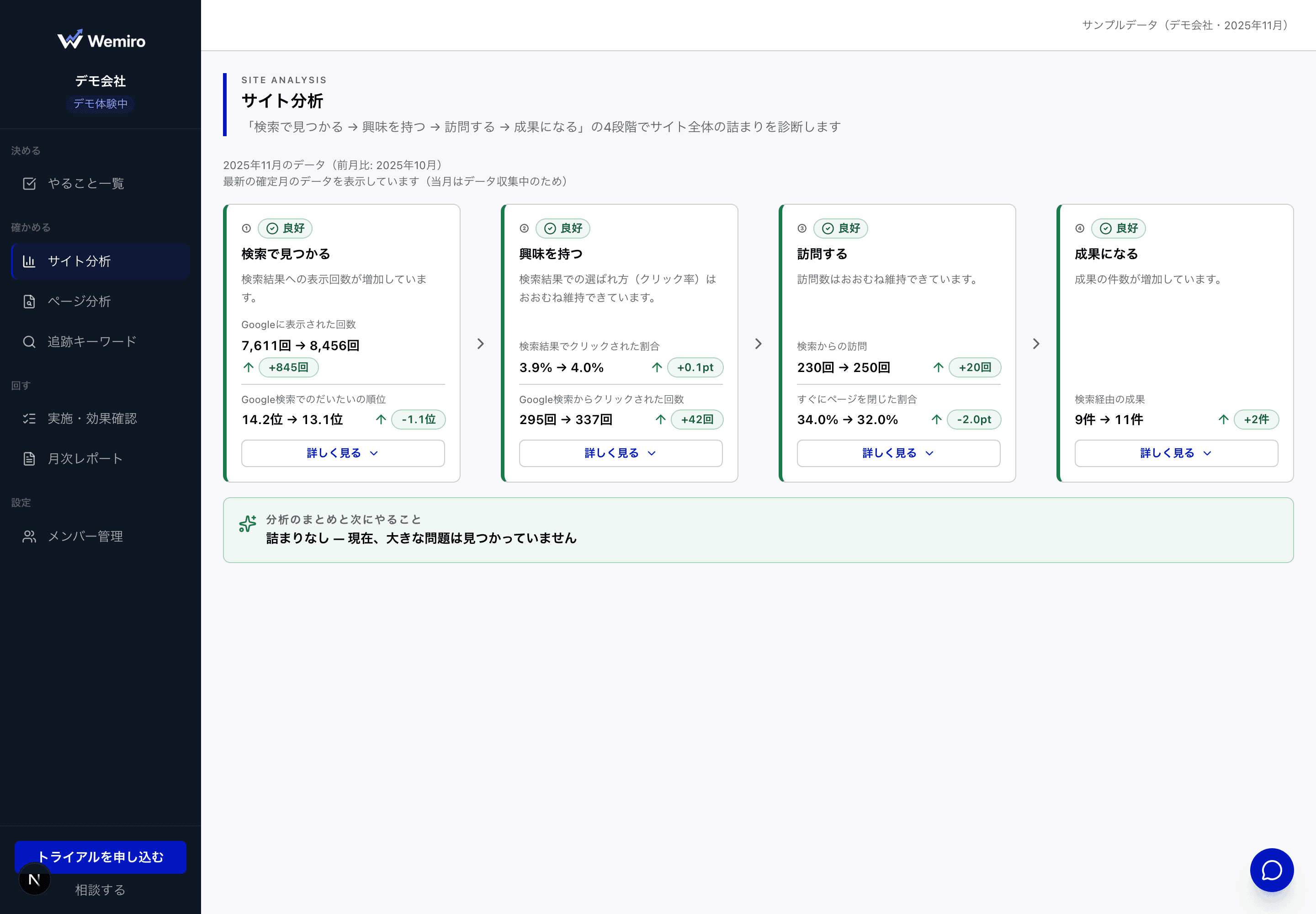
Task: Click the サイト分析 page heading
Action: [x=282, y=101]
